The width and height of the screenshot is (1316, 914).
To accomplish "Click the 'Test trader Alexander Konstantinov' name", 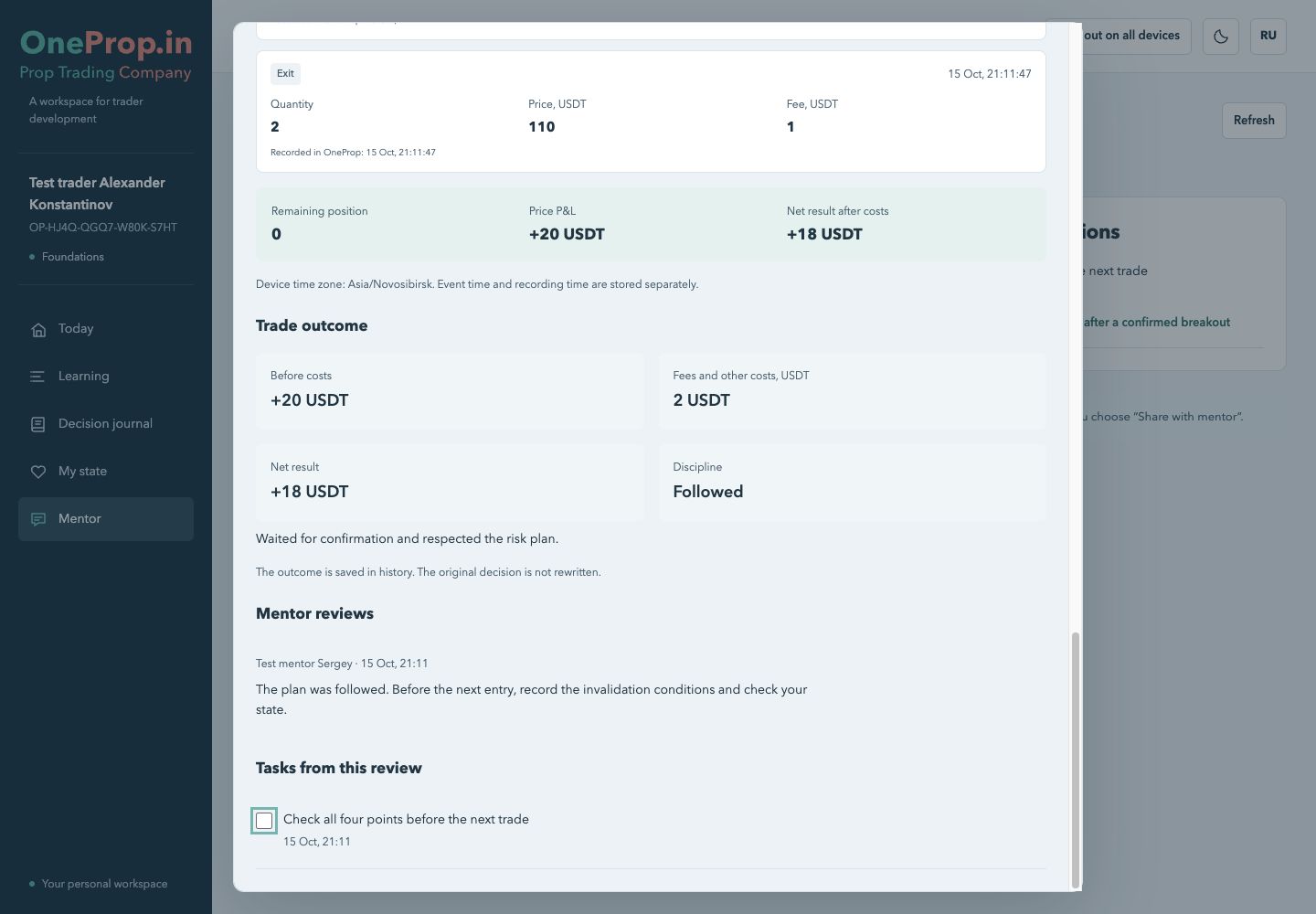I will click(97, 194).
